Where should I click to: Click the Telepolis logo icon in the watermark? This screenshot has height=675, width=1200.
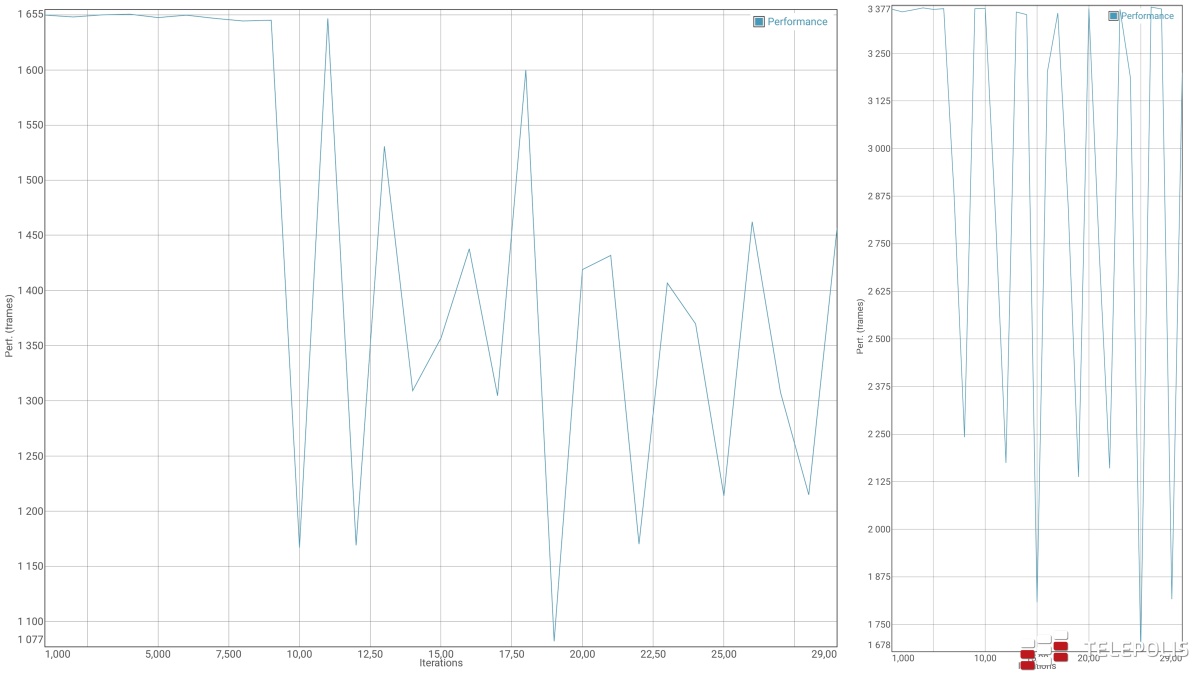pos(1044,651)
